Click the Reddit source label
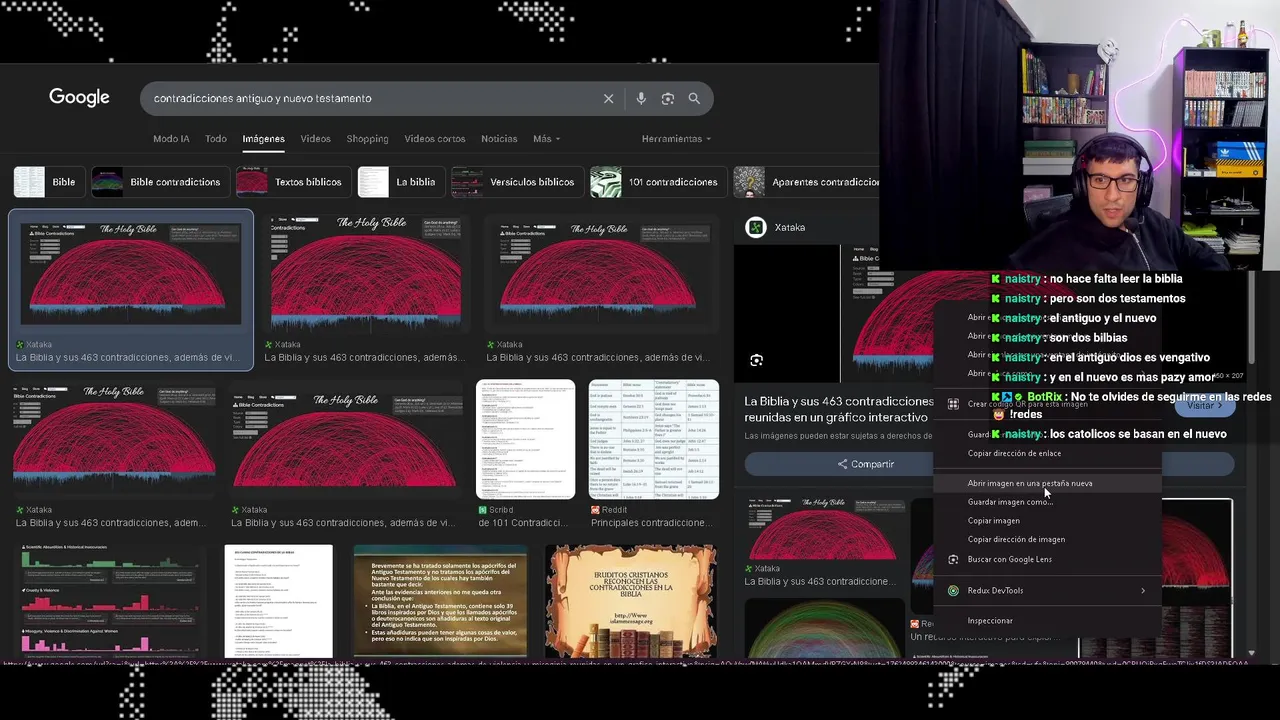 pyautogui.click(x=615, y=510)
